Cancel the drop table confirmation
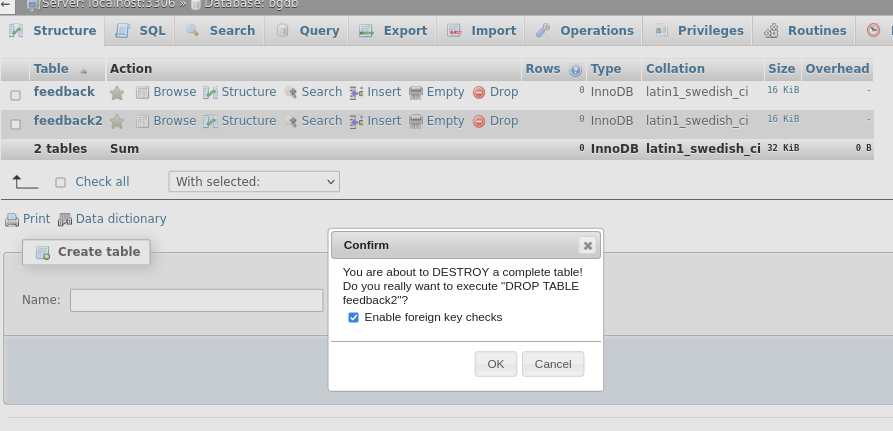893x431 pixels. click(553, 364)
